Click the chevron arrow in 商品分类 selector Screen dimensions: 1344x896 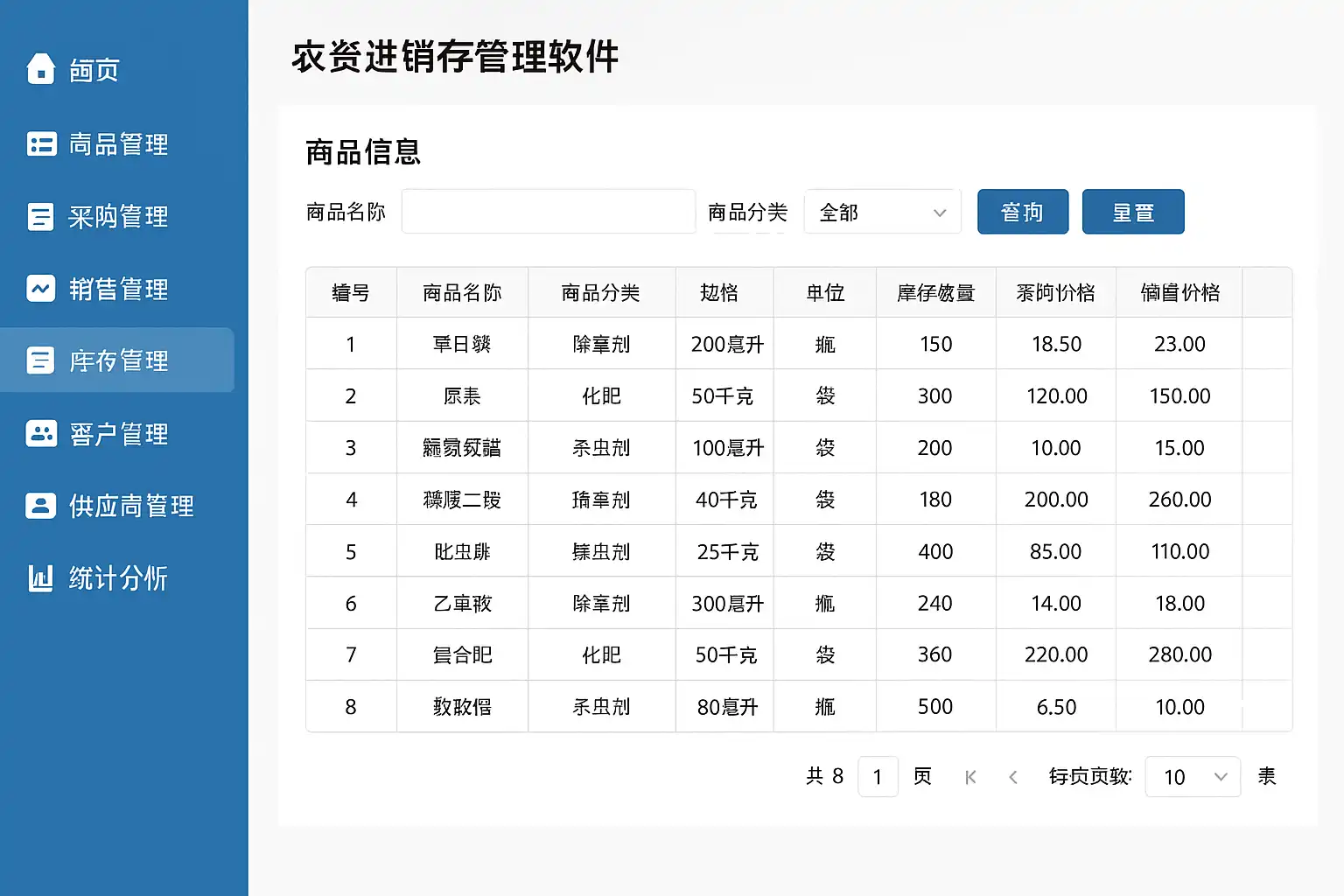(x=940, y=213)
